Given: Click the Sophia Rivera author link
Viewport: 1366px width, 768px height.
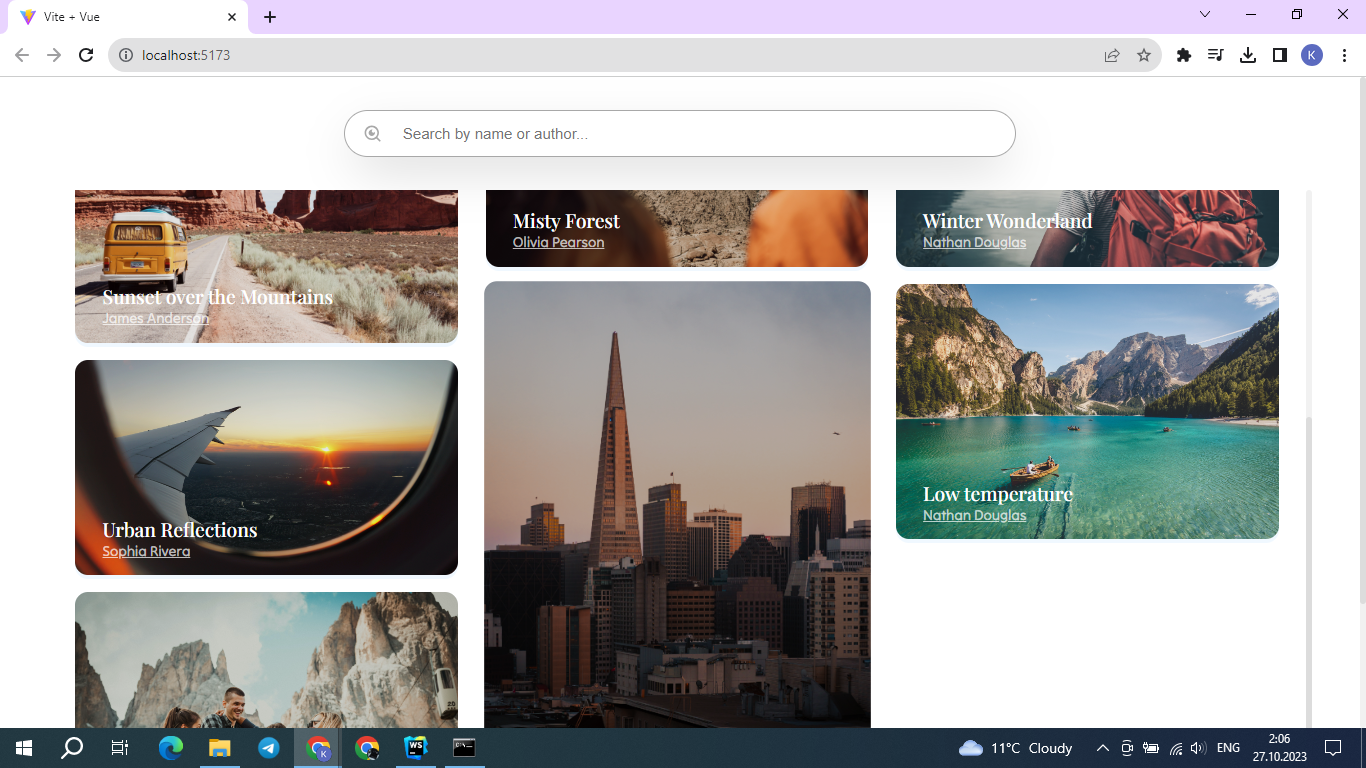Looking at the screenshot, I should 145,551.
